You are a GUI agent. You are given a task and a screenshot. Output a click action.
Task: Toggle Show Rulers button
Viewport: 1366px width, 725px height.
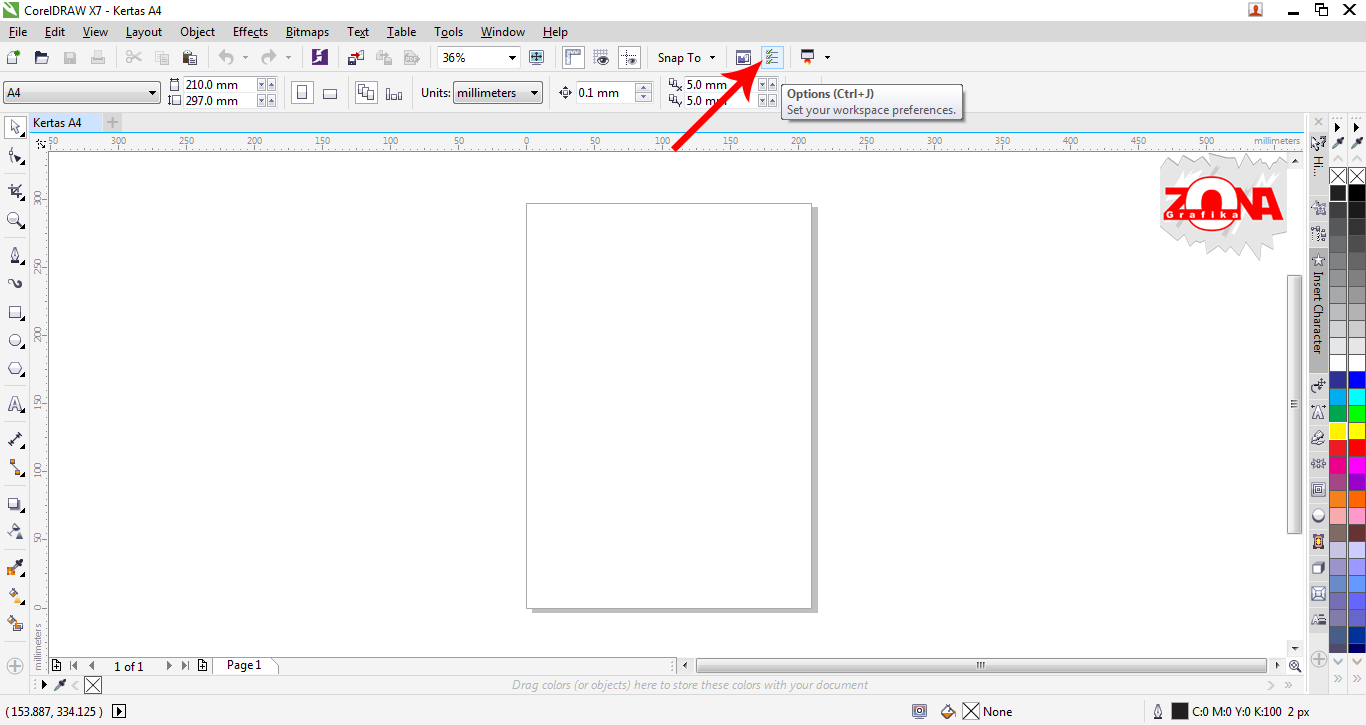[573, 58]
